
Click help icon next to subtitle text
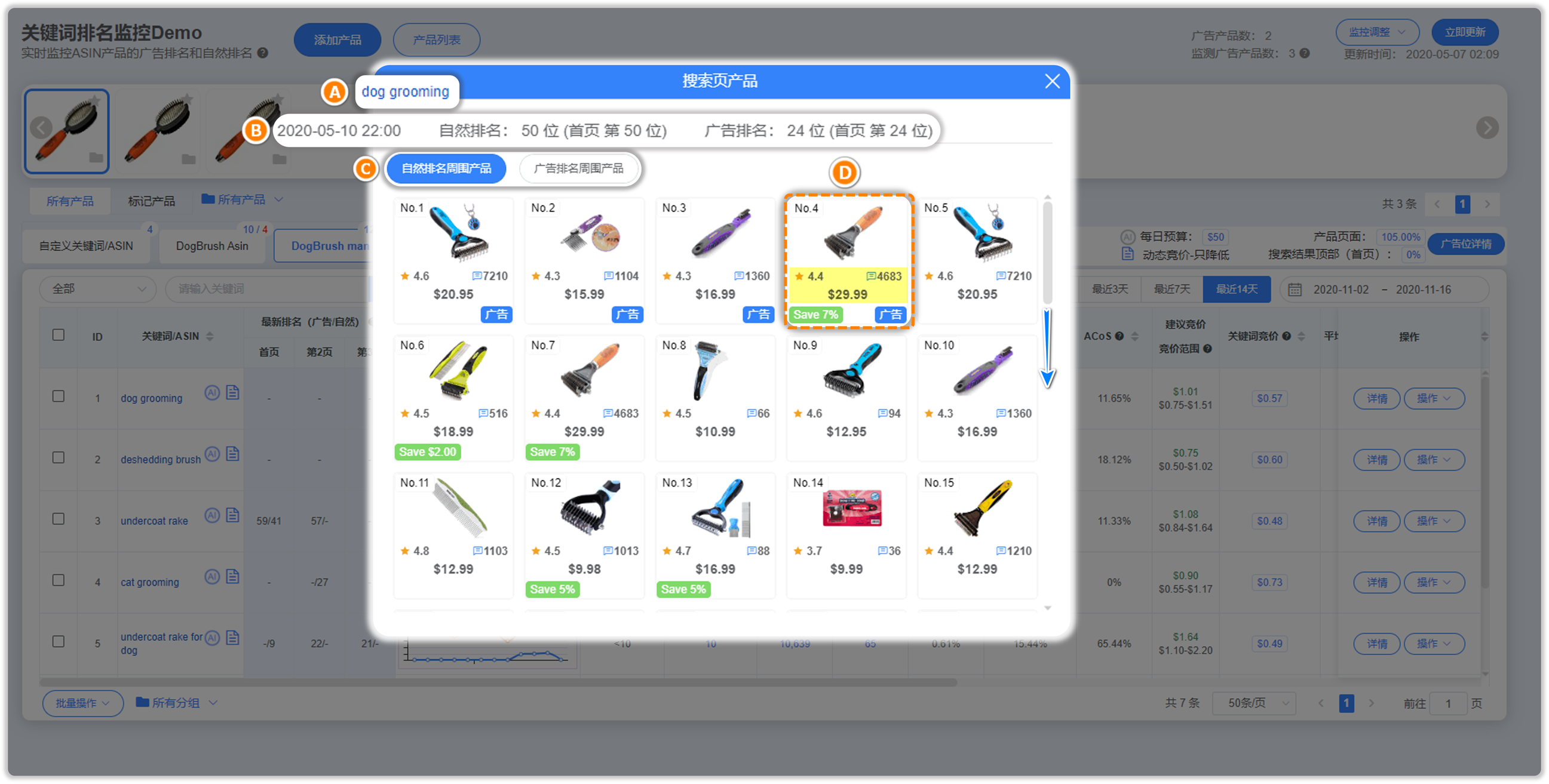(263, 53)
